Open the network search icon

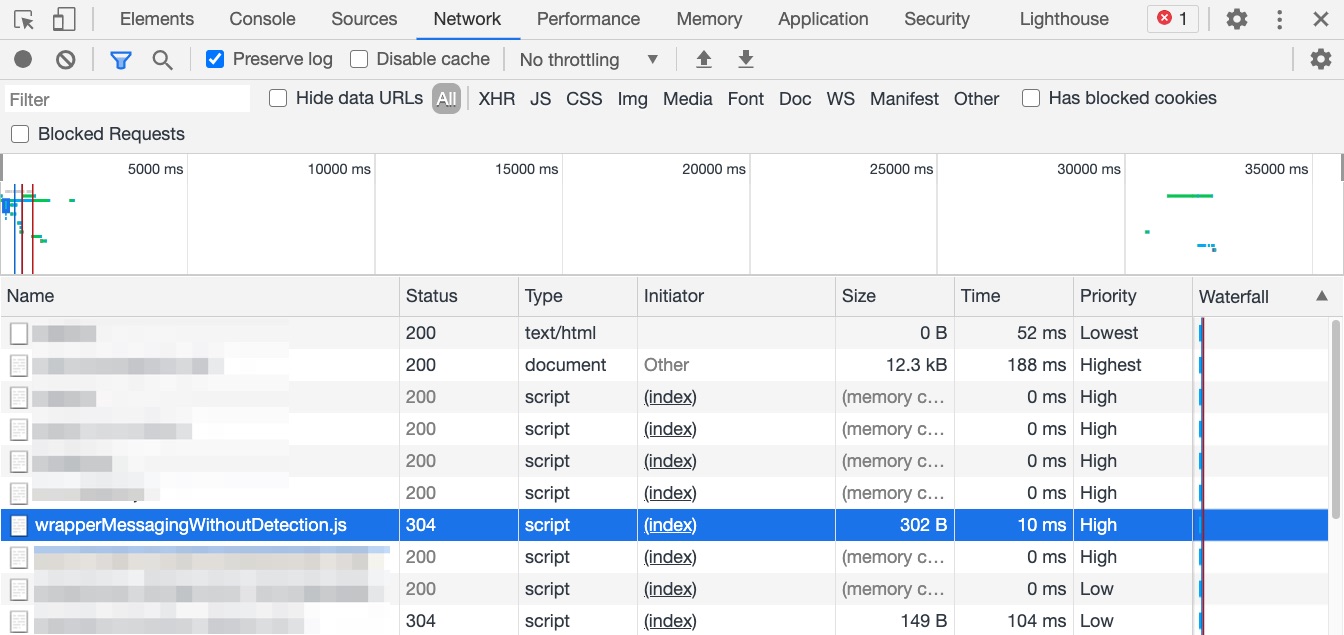(x=160, y=59)
